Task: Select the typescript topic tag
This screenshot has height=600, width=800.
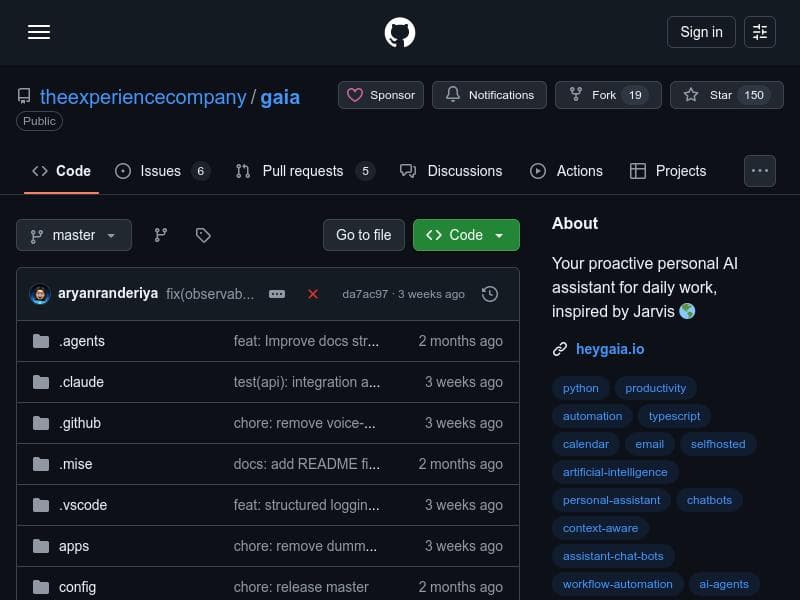Action: click(x=674, y=416)
